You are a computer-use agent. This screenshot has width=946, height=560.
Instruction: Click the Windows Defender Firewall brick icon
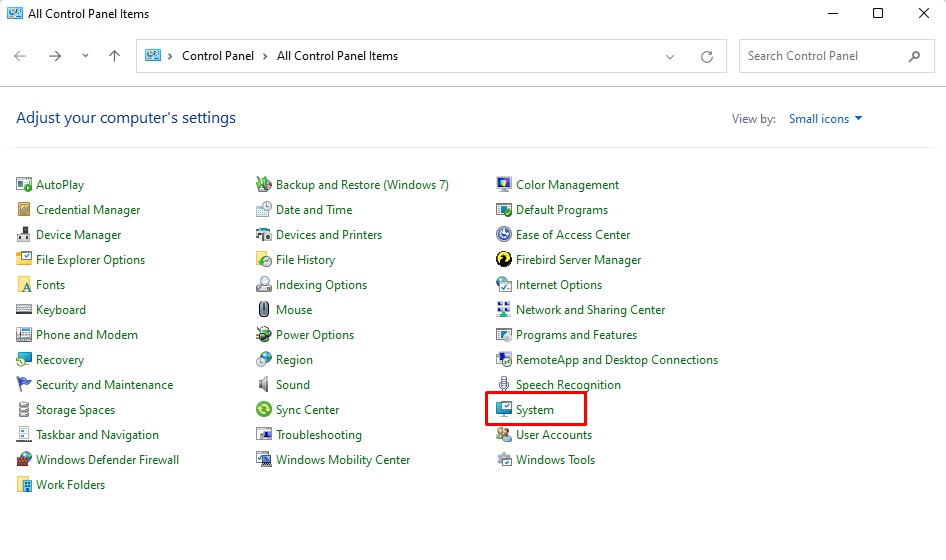click(x=24, y=460)
